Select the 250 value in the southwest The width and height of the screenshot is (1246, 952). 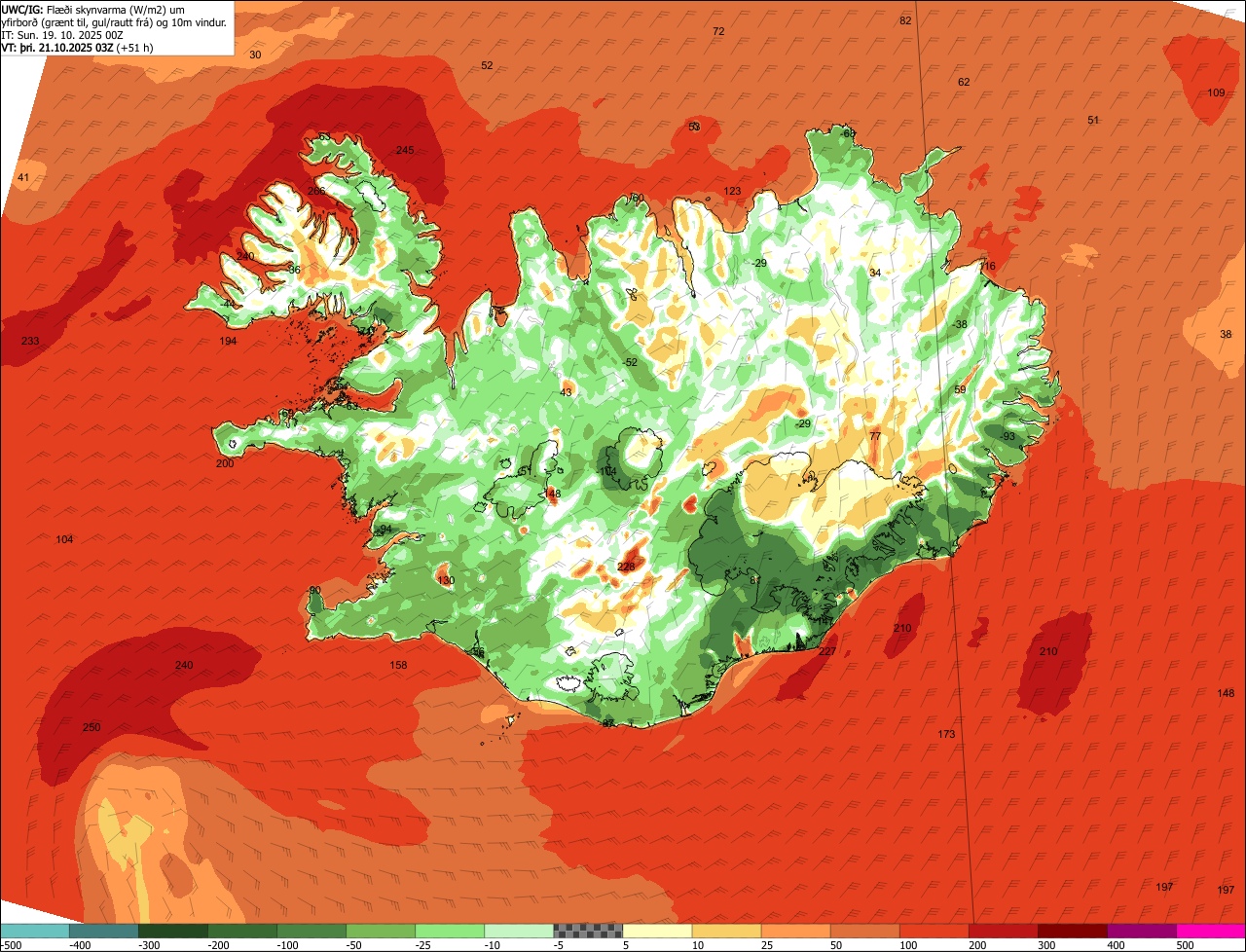tap(92, 727)
